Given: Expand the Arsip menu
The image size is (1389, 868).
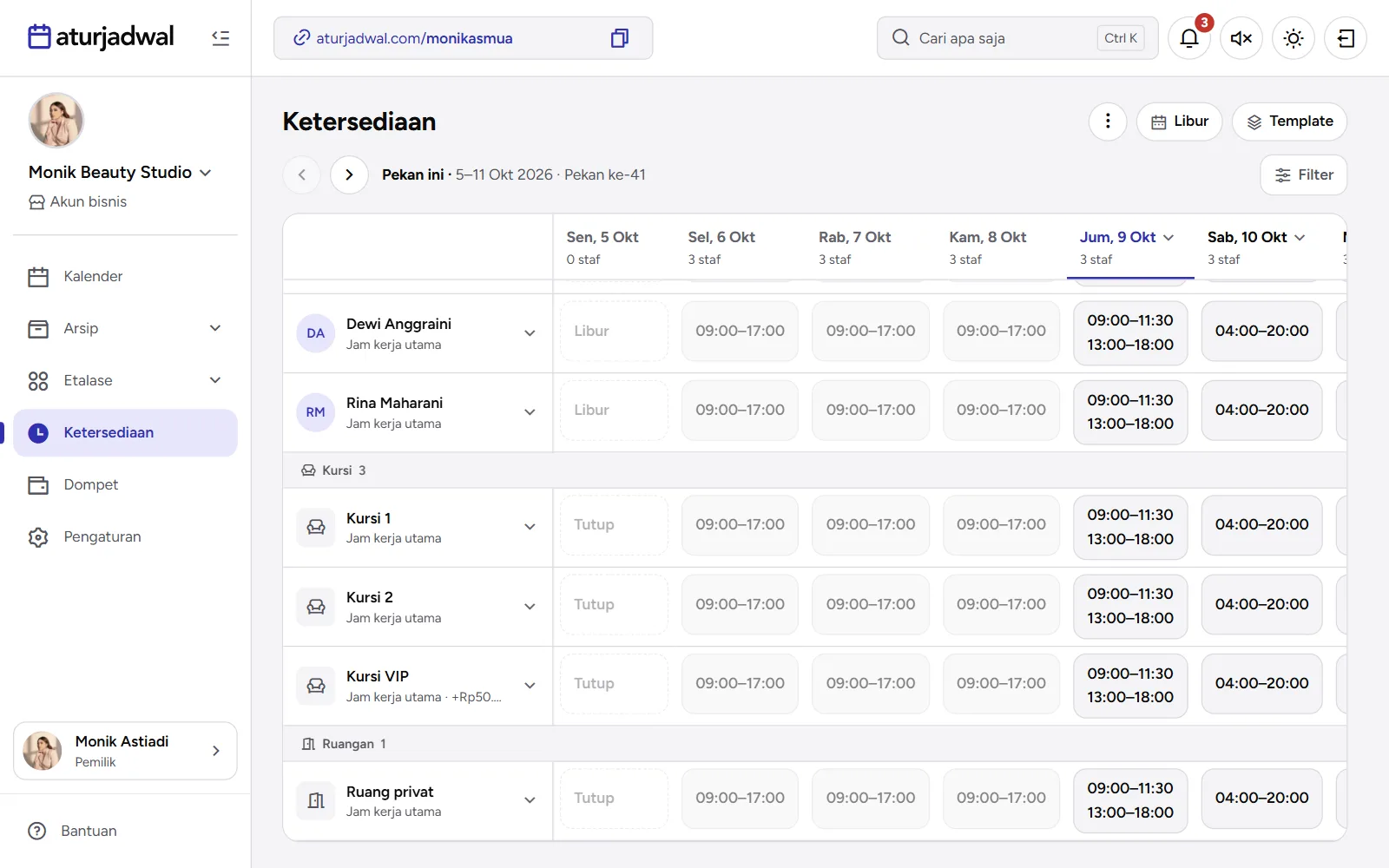Looking at the screenshot, I should tap(125, 328).
